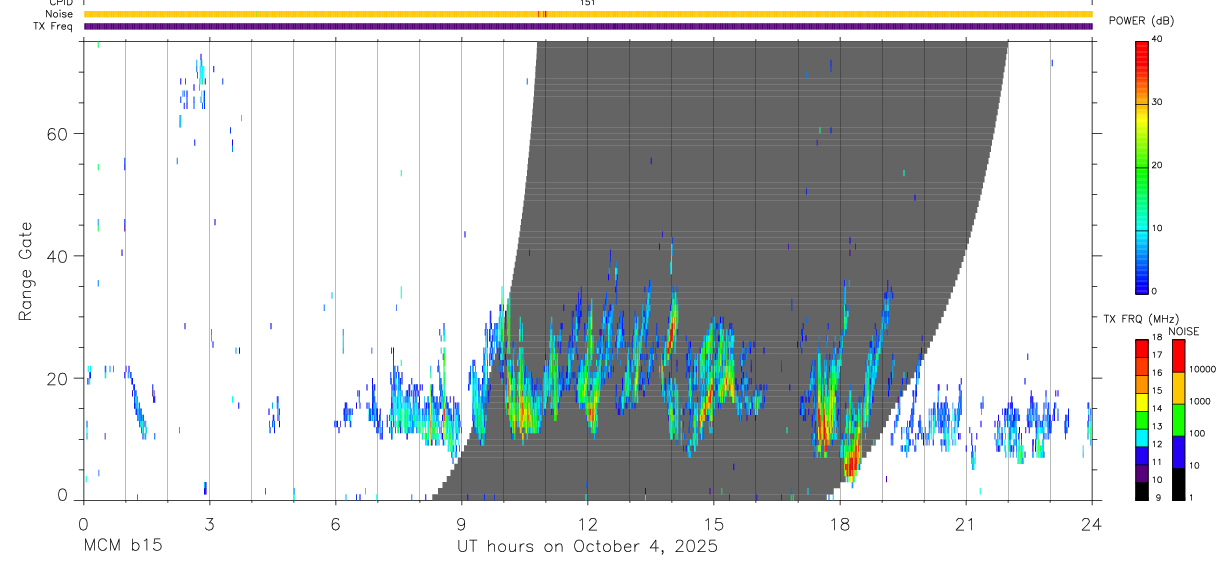Click the red mark in Noise strip
The height and width of the screenshot is (567, 1228).
click(x=541, y=14)
